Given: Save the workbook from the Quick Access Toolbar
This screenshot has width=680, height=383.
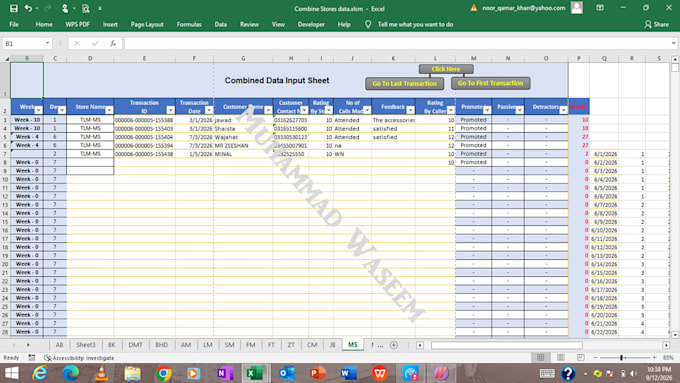Looking at the screenshot, I should pos(13,8).
